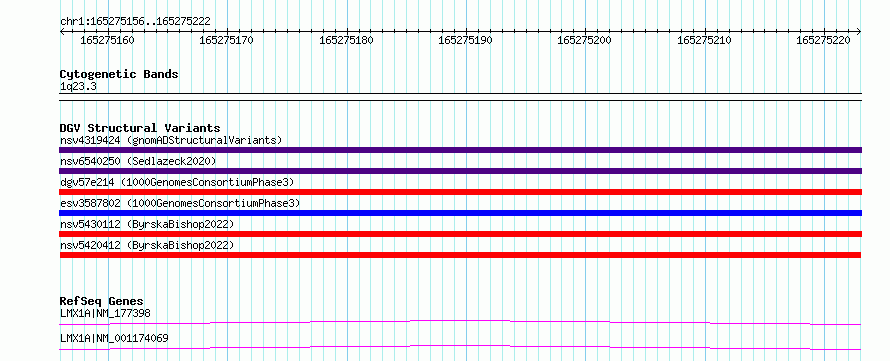Click the nsv5420412 ByrskaBishop2022 label

pyautogui.click(x=147, y=245)
